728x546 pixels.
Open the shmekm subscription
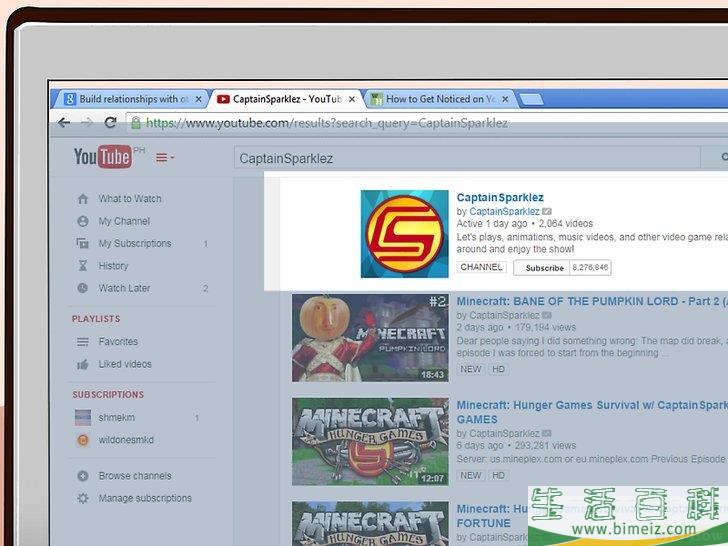tap(117, 417)
